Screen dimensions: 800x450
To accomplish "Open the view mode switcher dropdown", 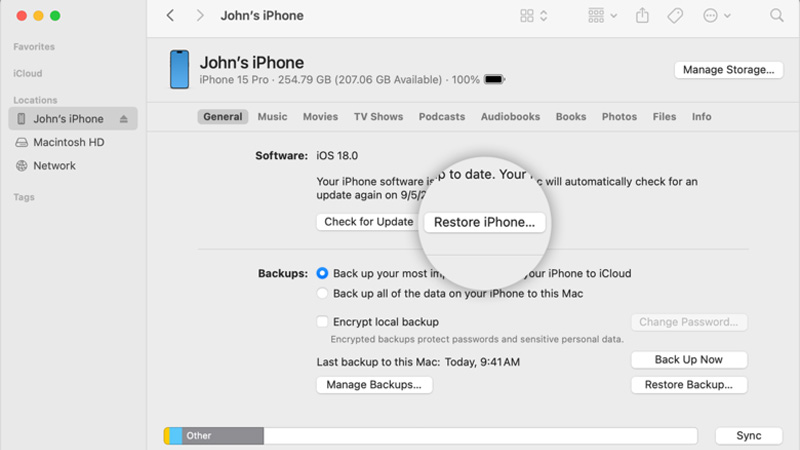I will pos(534,16).
